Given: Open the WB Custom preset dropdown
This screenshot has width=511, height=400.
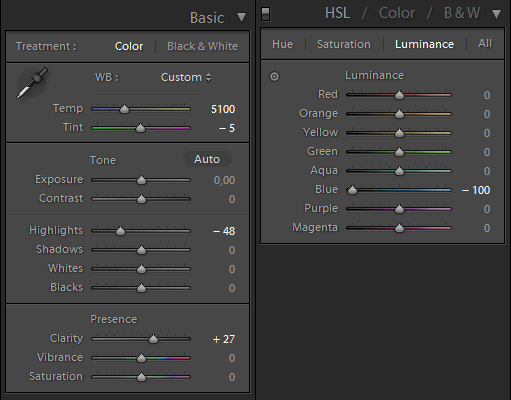Looking at the screenshot, I should point(186,77).
